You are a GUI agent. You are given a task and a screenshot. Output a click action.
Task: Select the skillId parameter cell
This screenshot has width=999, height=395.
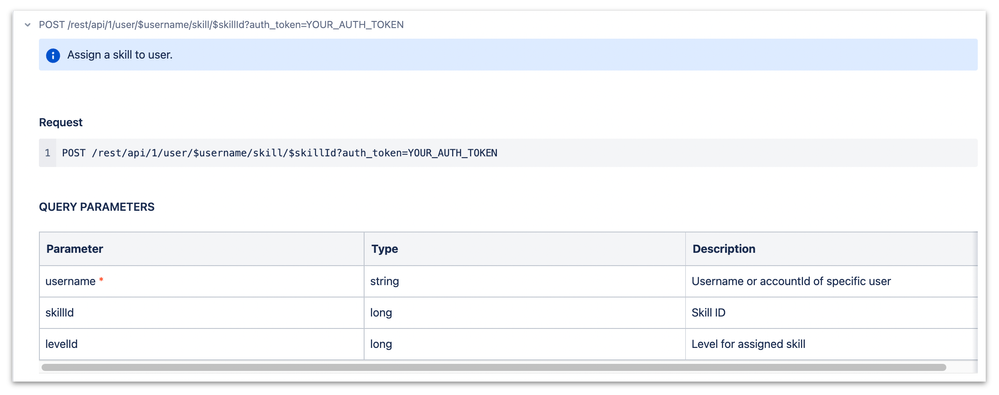pyautogui.click(x=202, y=313)
